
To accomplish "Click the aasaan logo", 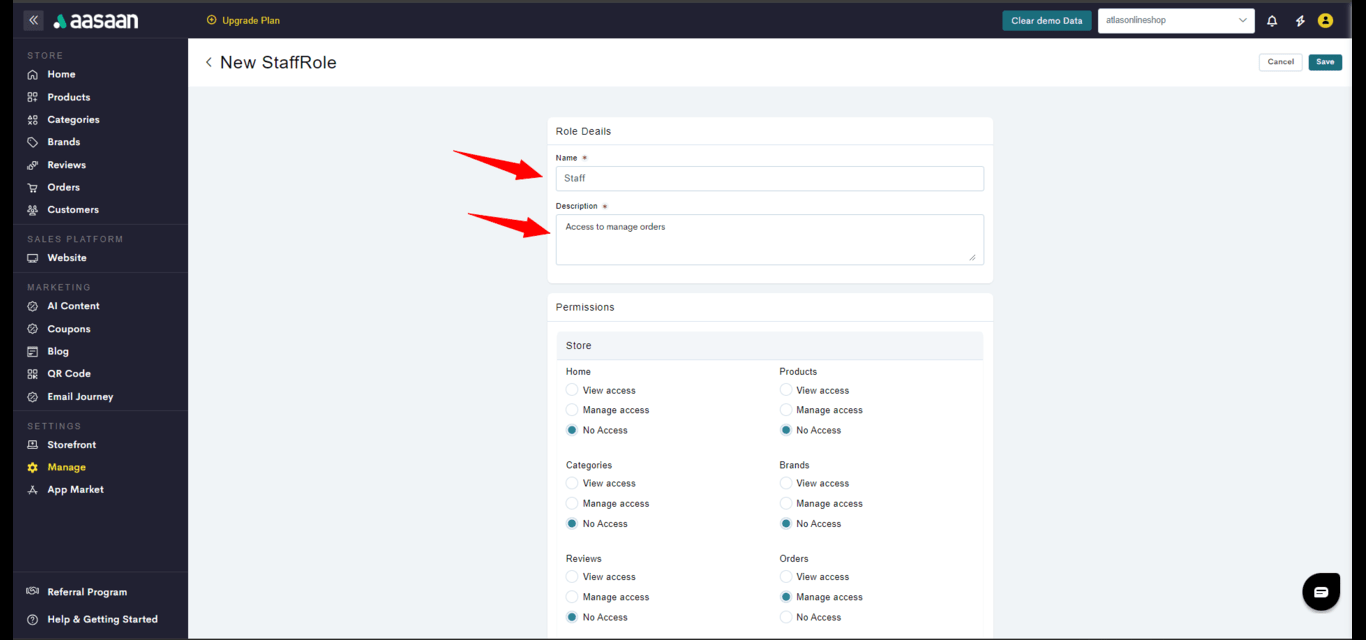I will click(96, 21).
